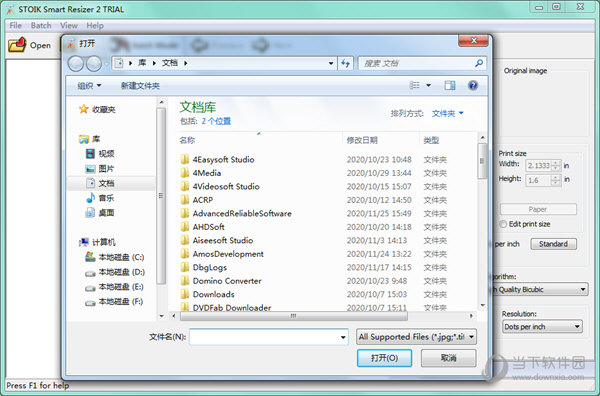Toggle the preview pane icon
Viewport: 600px width, 396px height.
[x=450, y=85]
